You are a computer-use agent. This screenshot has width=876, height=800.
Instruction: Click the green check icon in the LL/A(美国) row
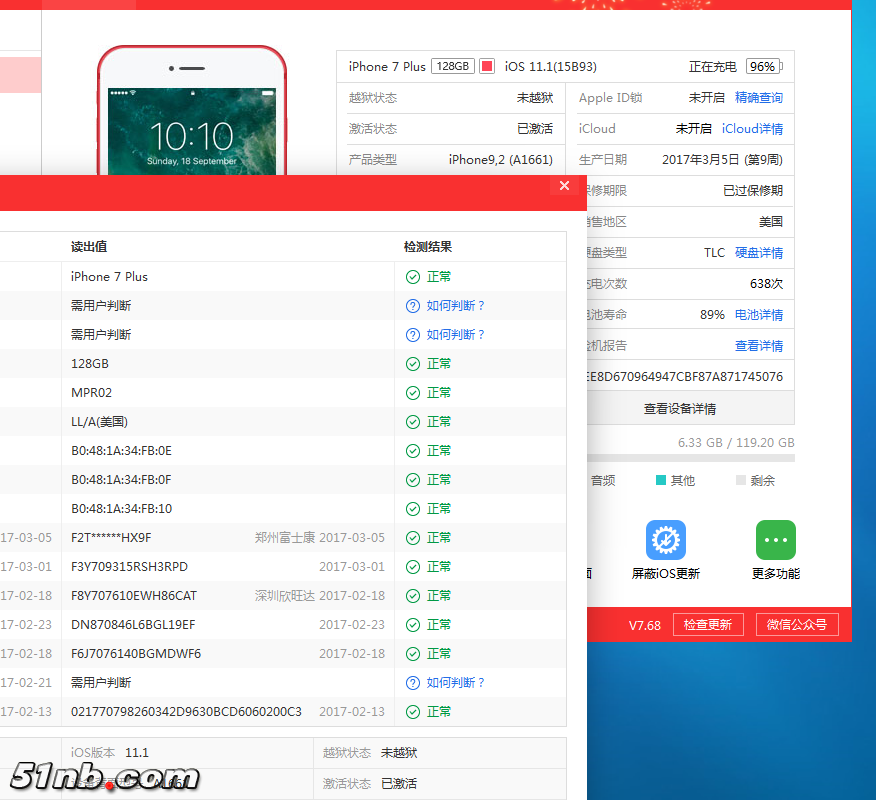pyautogui.click(x=412, y=422)
